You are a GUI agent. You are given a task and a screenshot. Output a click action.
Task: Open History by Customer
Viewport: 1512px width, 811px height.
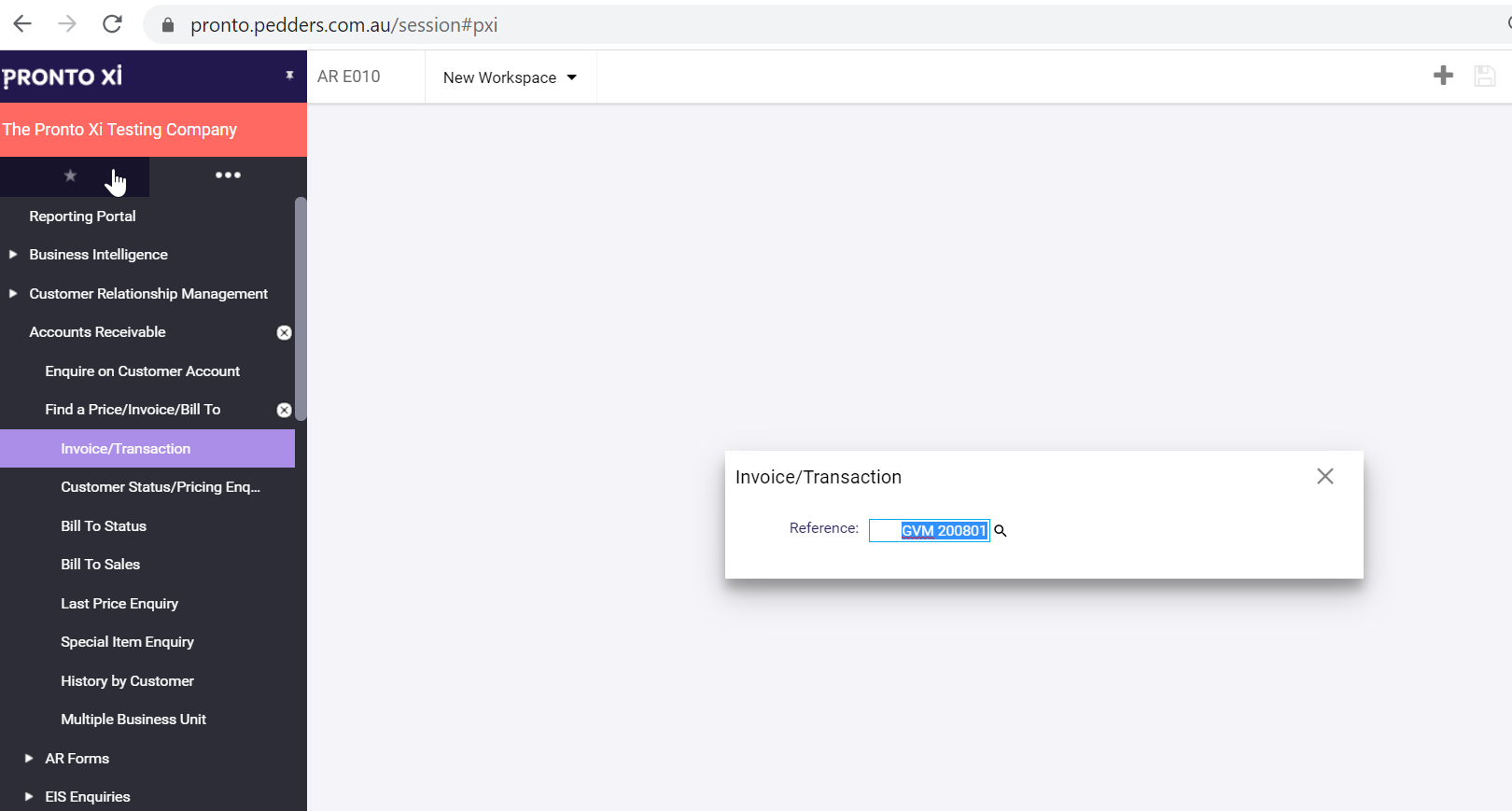[x=127, y=681]
